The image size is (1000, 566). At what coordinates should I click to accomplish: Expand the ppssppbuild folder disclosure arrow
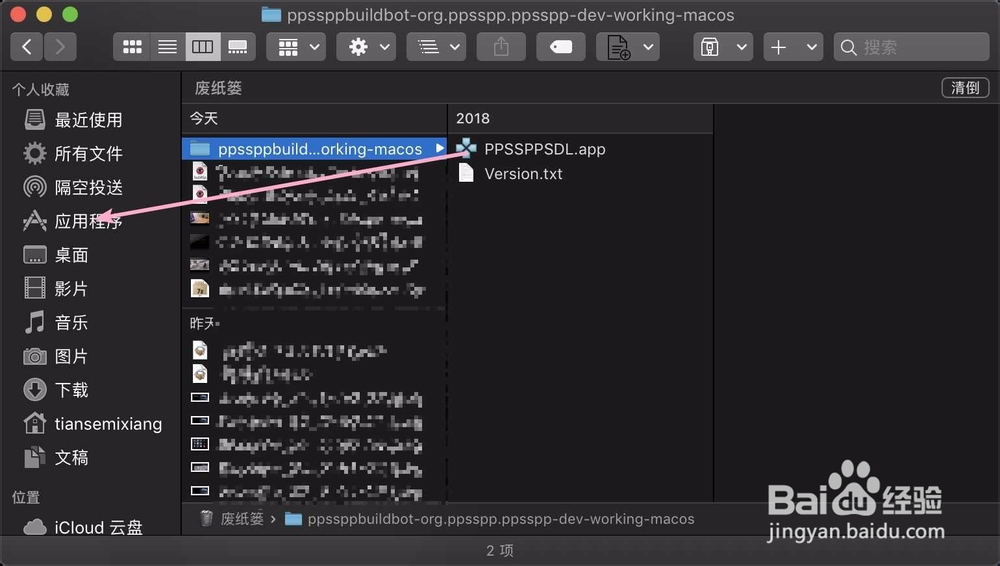439,148
